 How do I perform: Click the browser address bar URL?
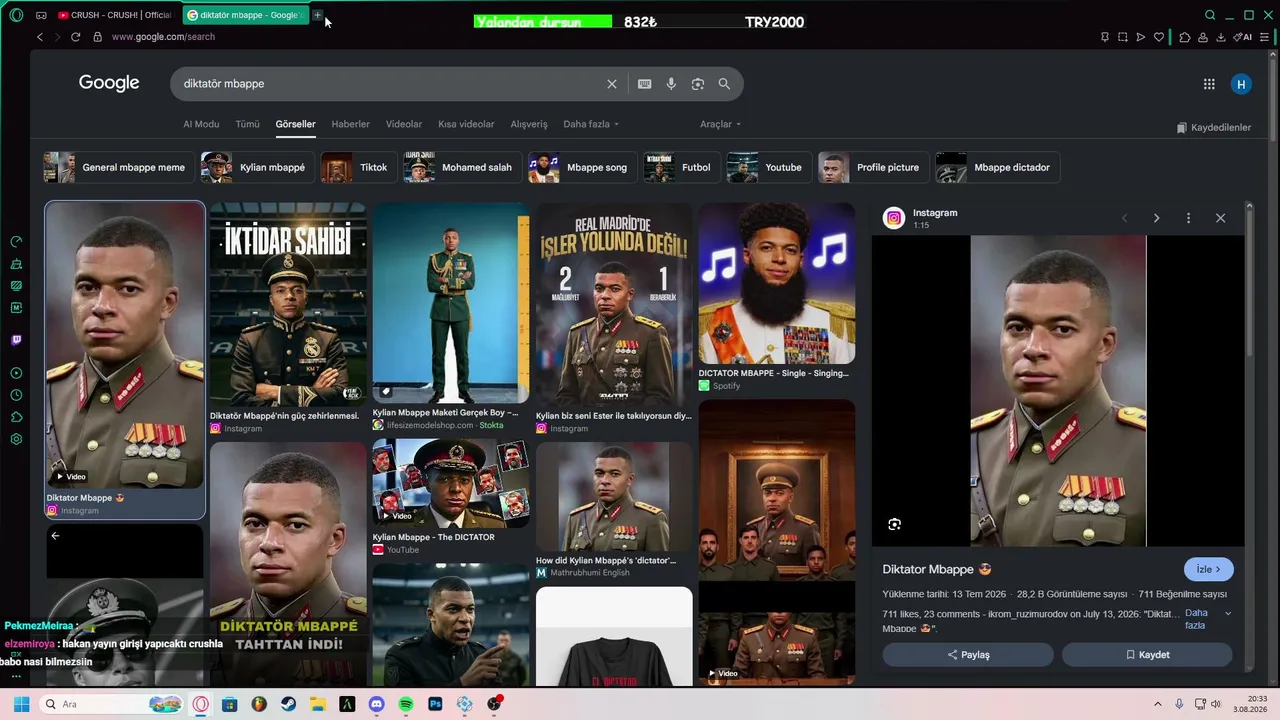click(x=163, y=37)
